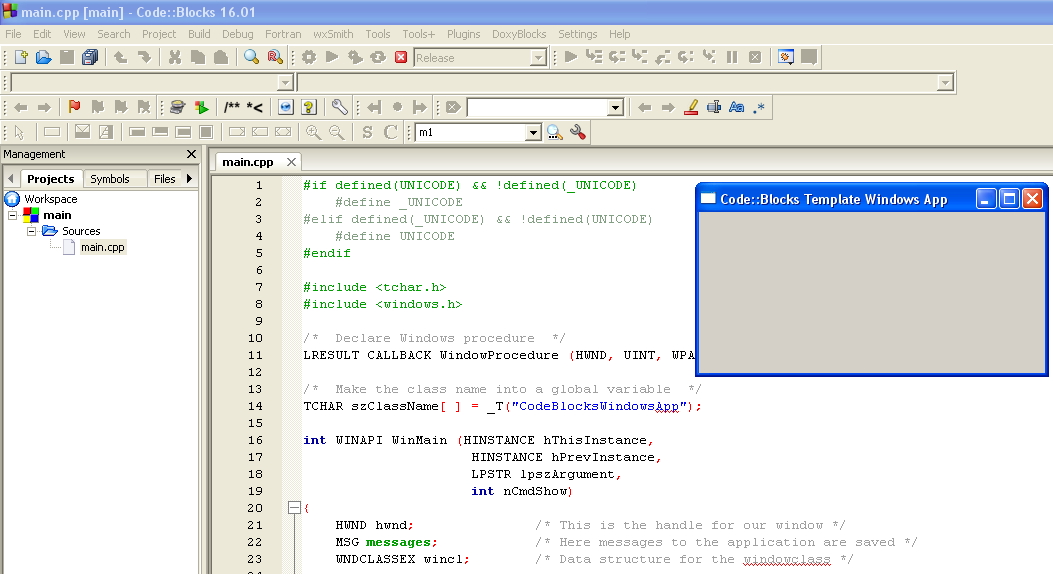Select main.cpp in the project tree
1053x574 pixels.
tap(102, 247)
